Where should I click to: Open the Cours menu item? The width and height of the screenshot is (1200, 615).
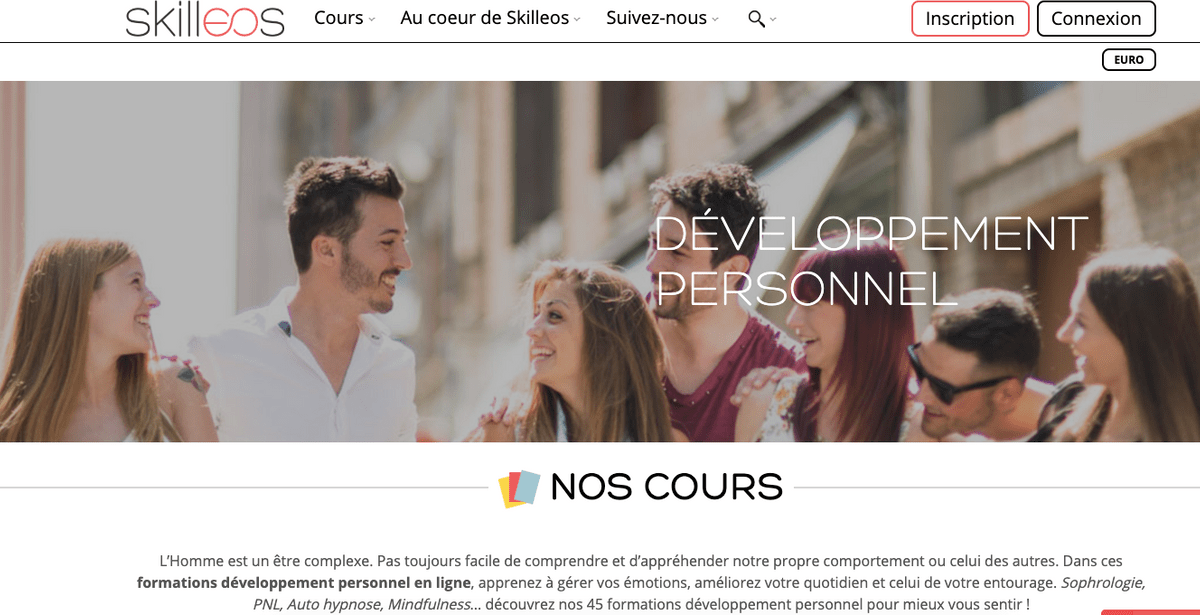(338, 18)
